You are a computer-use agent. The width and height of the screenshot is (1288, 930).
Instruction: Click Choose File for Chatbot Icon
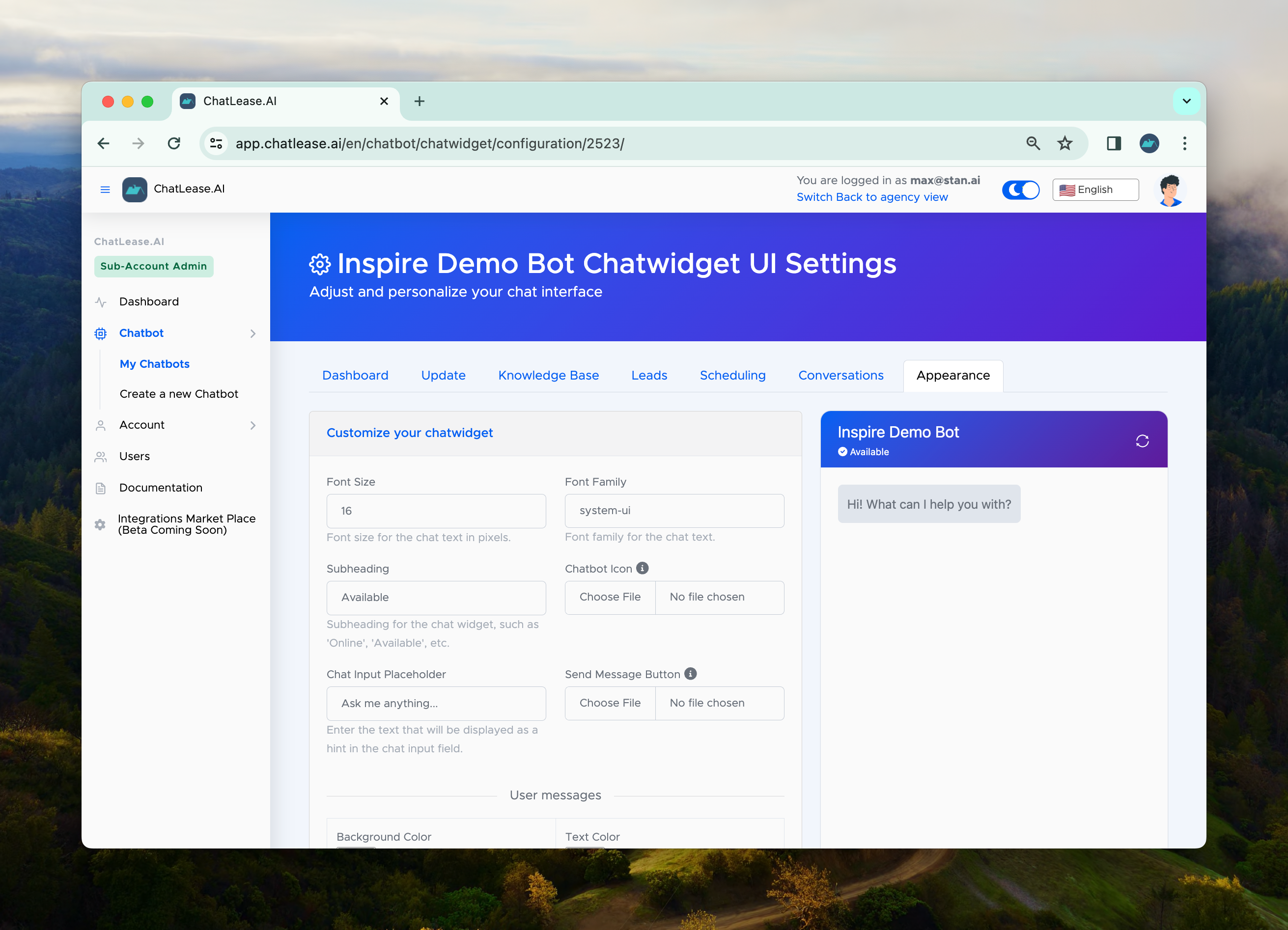pyautogui.click(x=610, y=597)
